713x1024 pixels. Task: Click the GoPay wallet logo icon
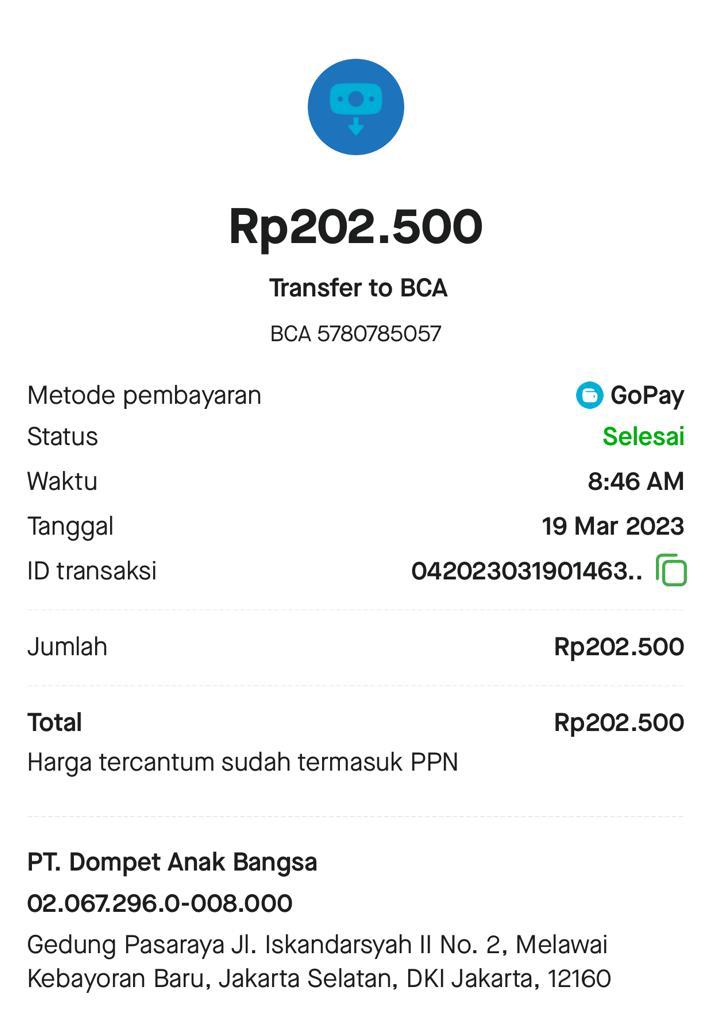(x=589, y=395)
